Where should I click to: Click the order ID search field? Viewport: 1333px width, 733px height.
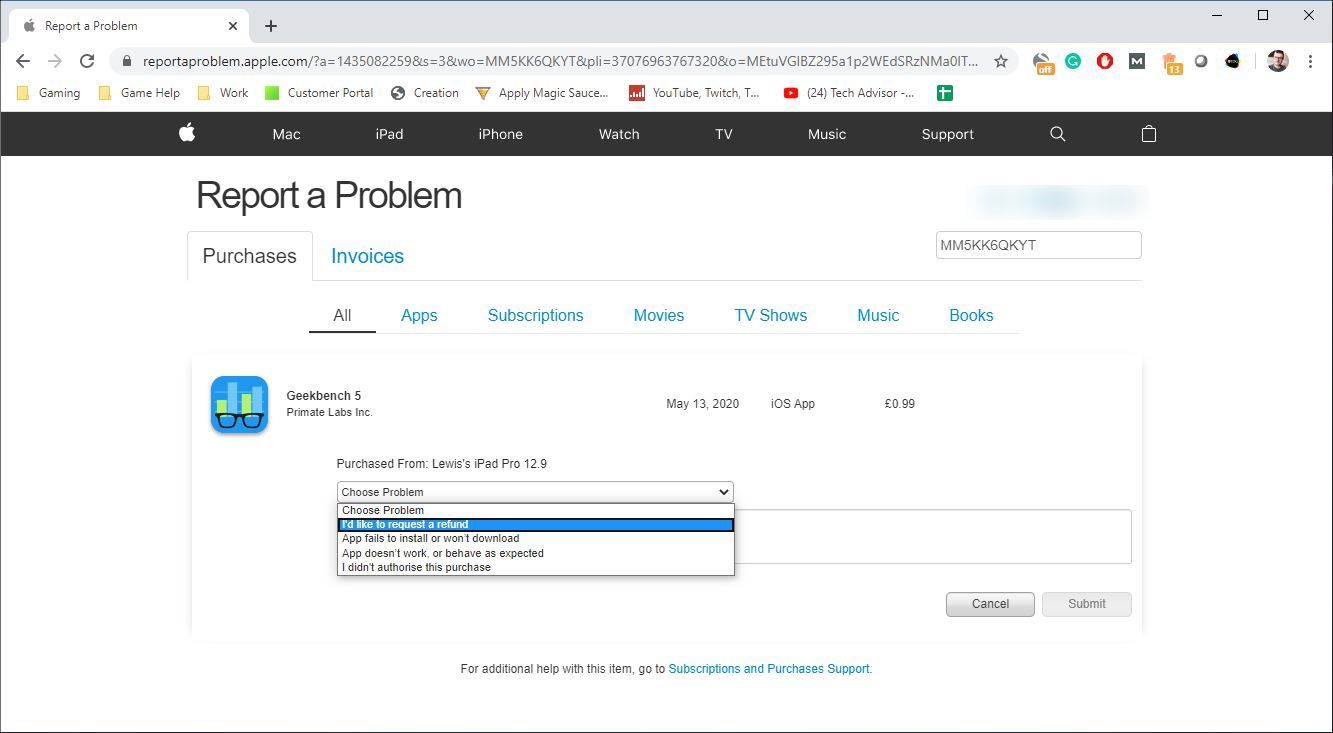(x=1037, y=245)
